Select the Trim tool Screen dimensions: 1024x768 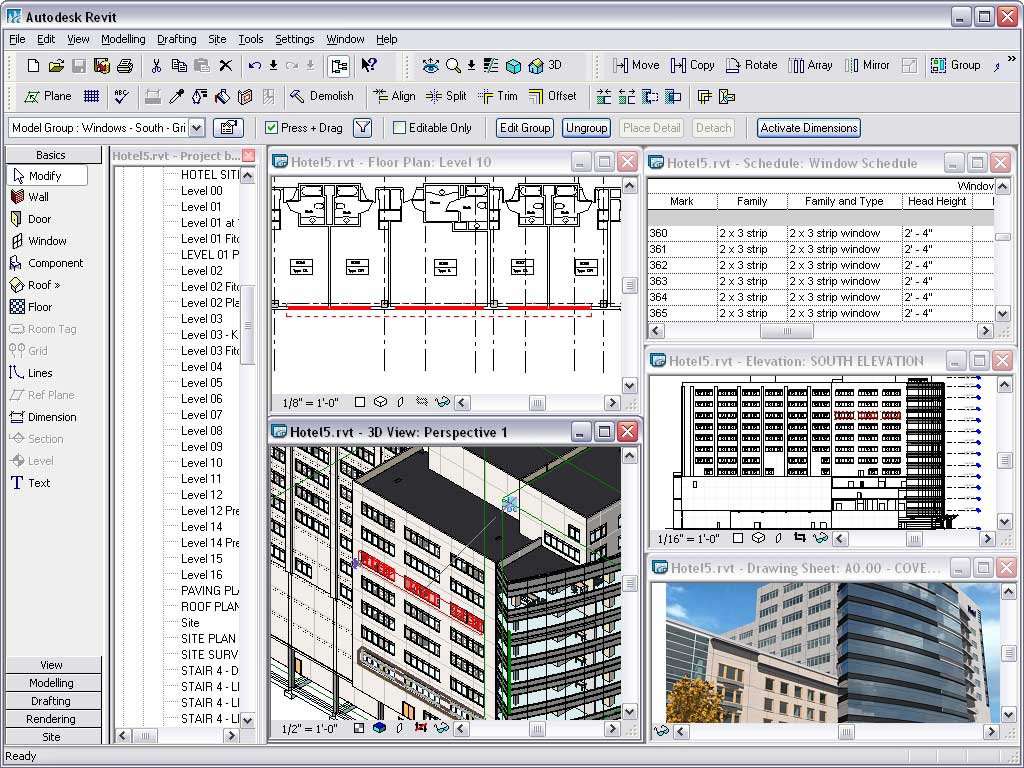498,97
